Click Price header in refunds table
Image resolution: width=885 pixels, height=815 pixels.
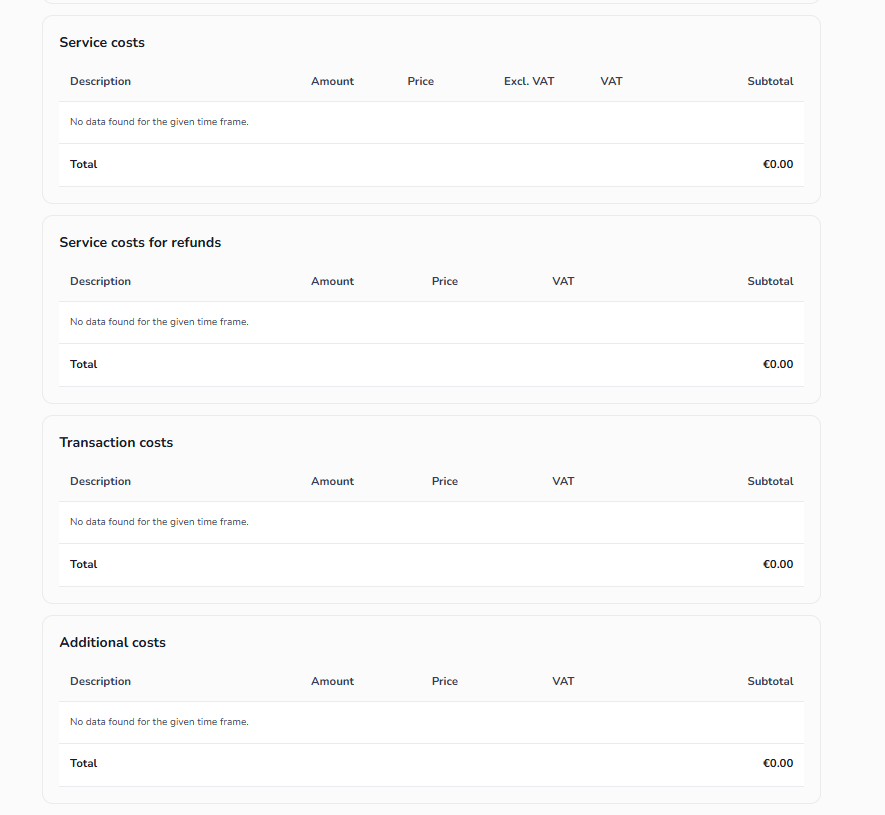point(445,282)
